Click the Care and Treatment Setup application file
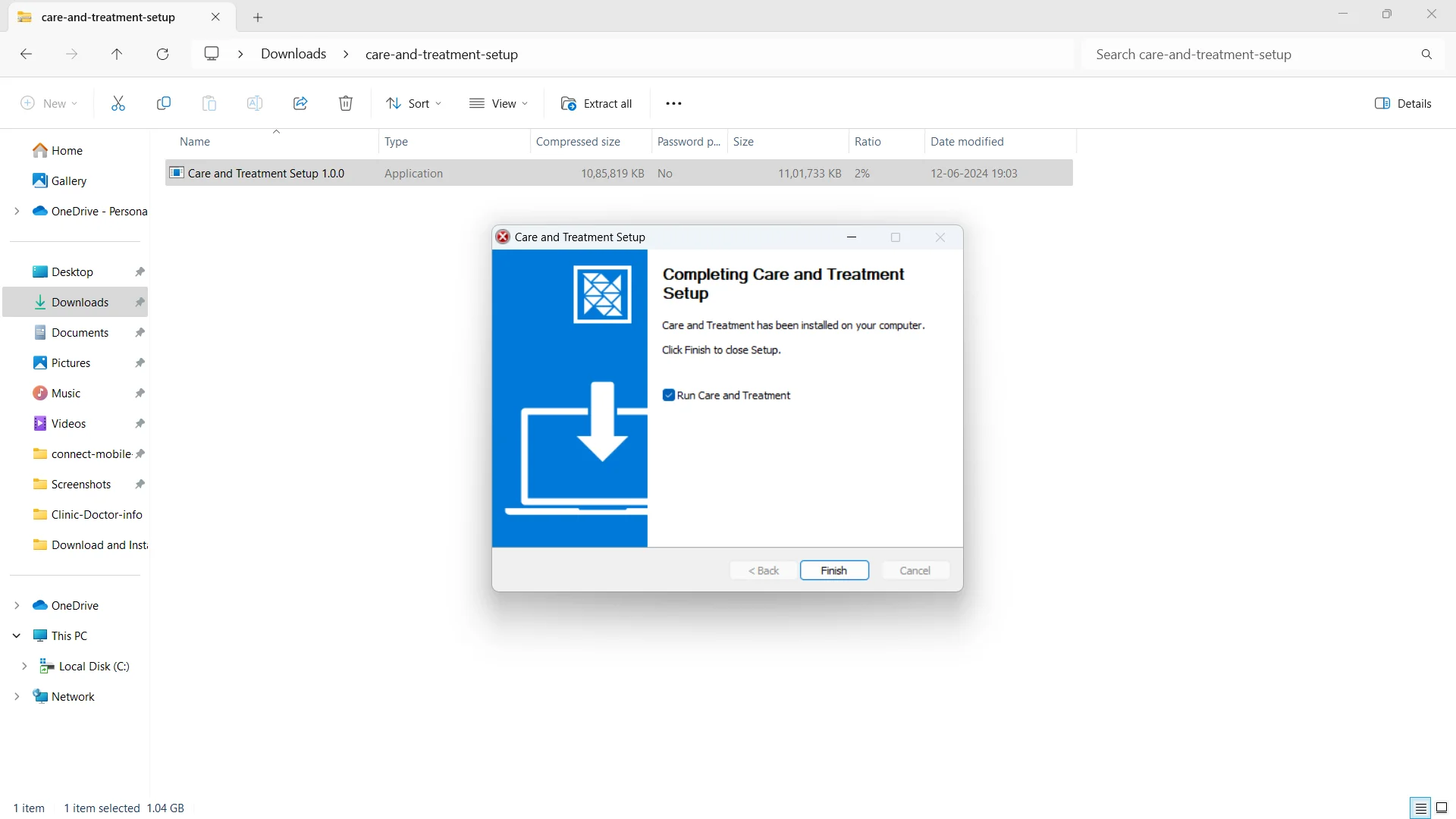 pos(265,173)
